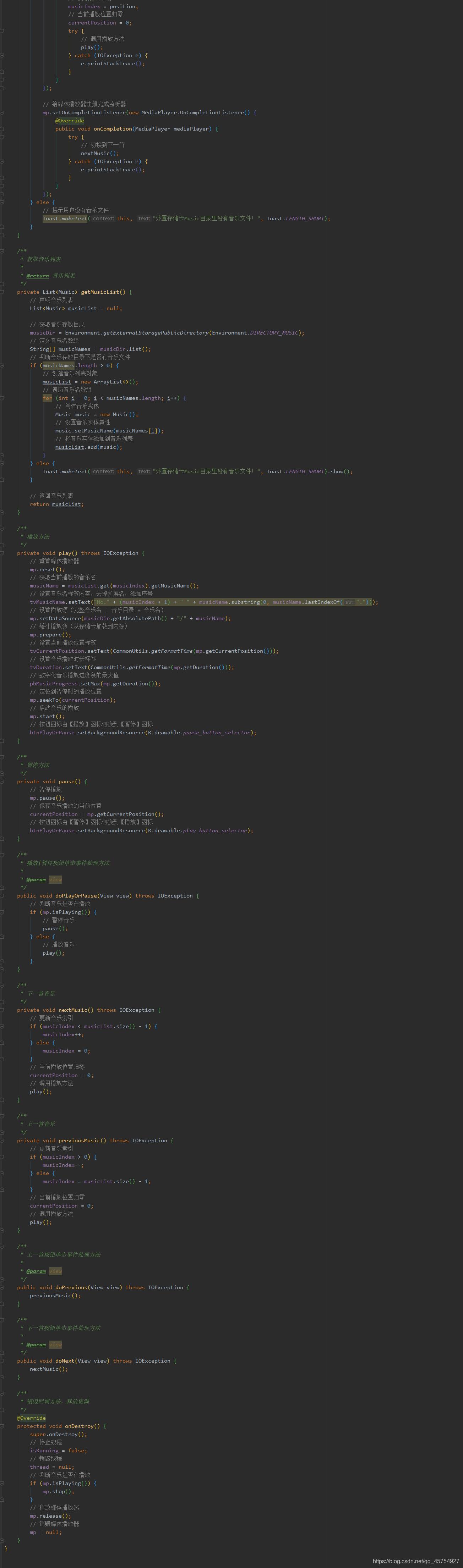This screenshot has width=463, height=1568.
Task: Click the blog.csdn.net URL watermark link
Action: tap(415, 1561)
